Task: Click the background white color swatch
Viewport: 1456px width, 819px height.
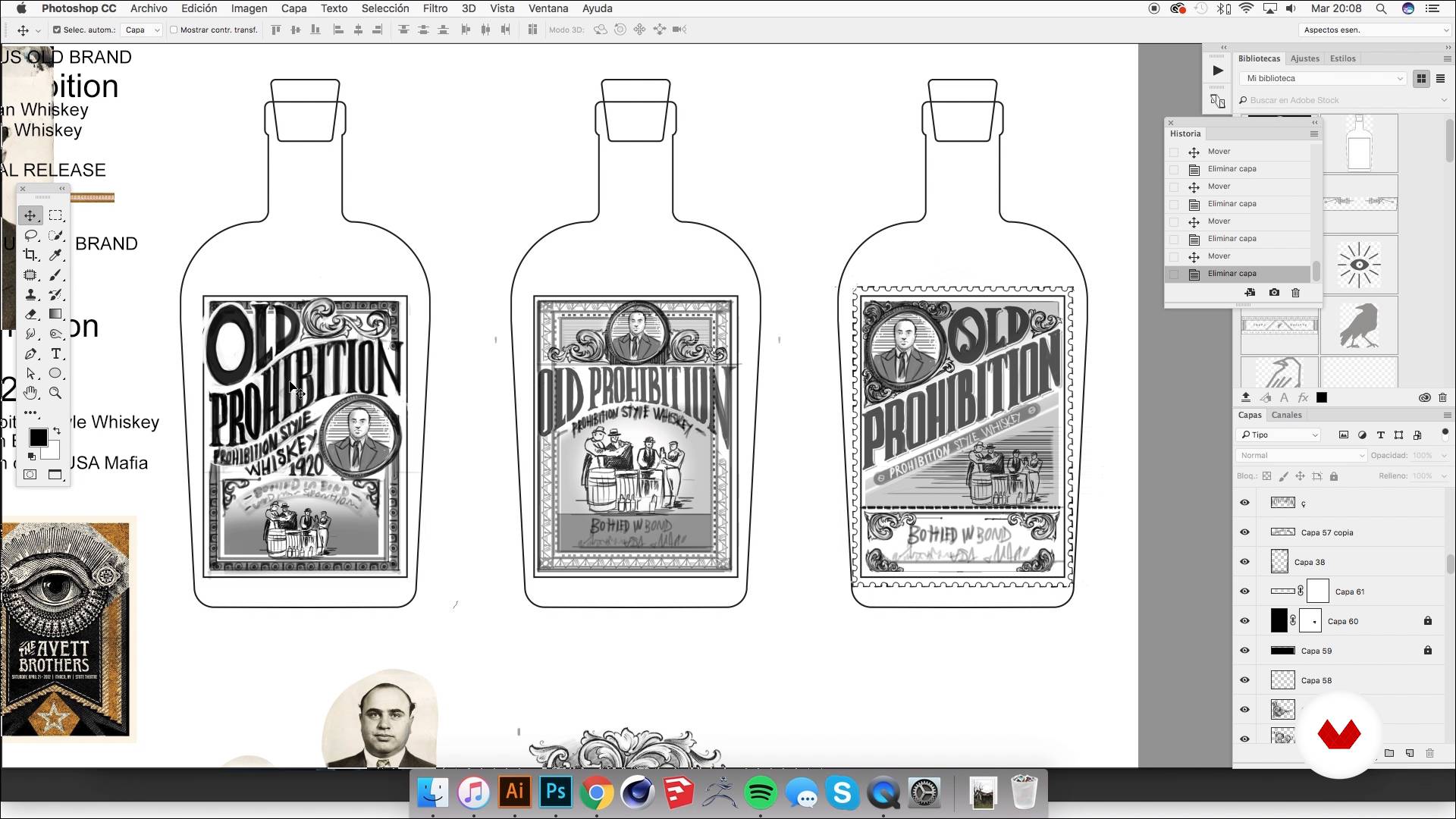Action: [x=52, y=452]
